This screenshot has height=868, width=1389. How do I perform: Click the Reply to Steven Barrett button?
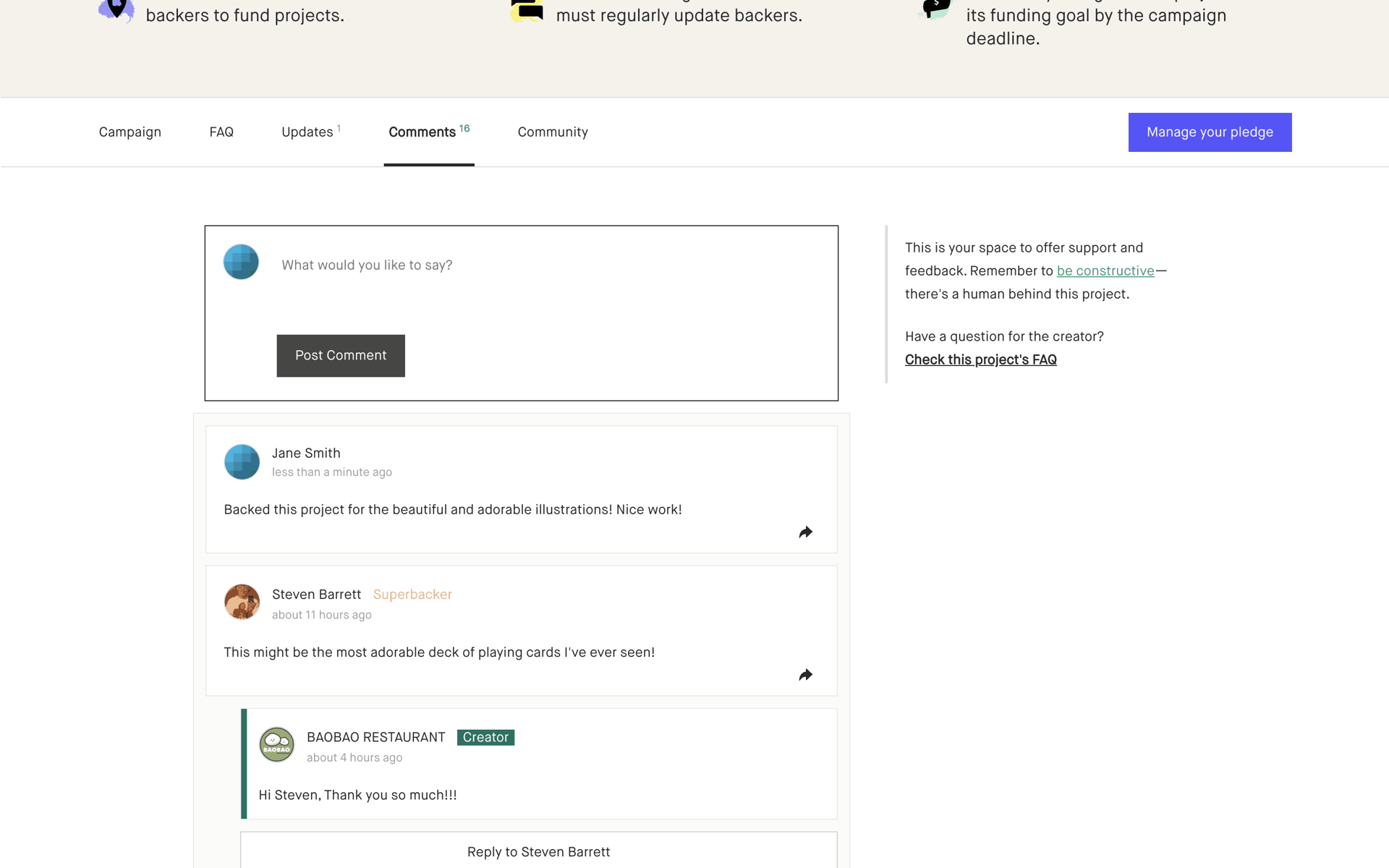[x=539, y=851]
